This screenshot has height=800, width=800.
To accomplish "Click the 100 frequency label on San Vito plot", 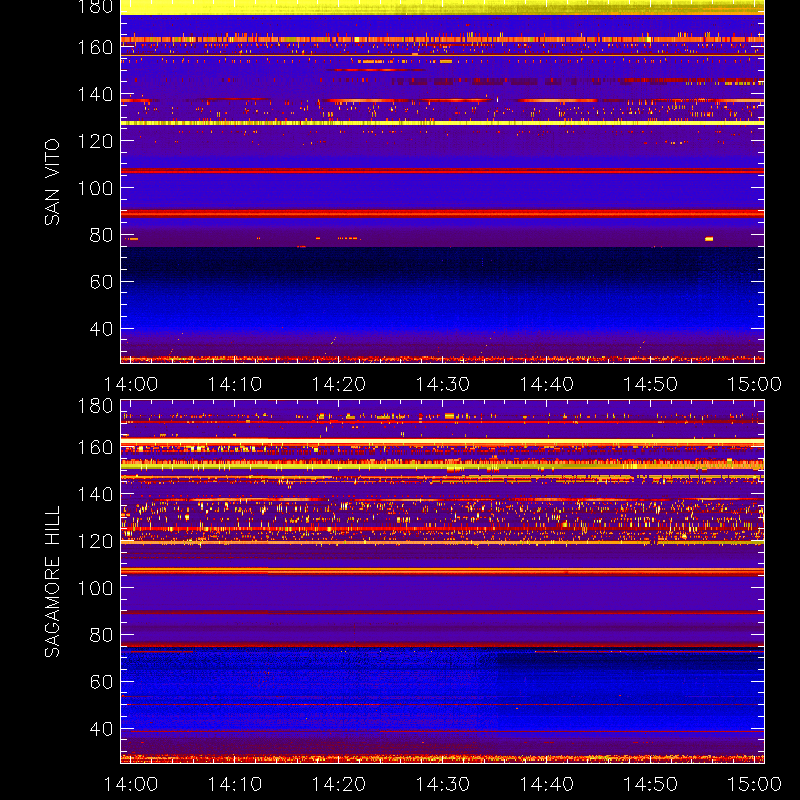I will coord(95,188).
